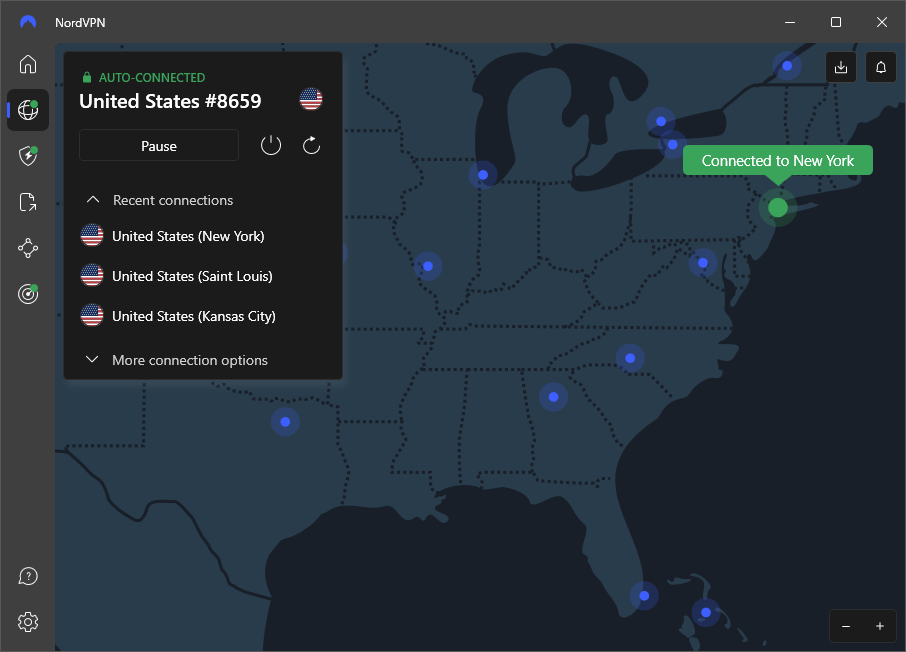Screen dimensions: 906x652
Task: Click the AUTO-CONNECTED status label
Action: (x=152, y=77)
